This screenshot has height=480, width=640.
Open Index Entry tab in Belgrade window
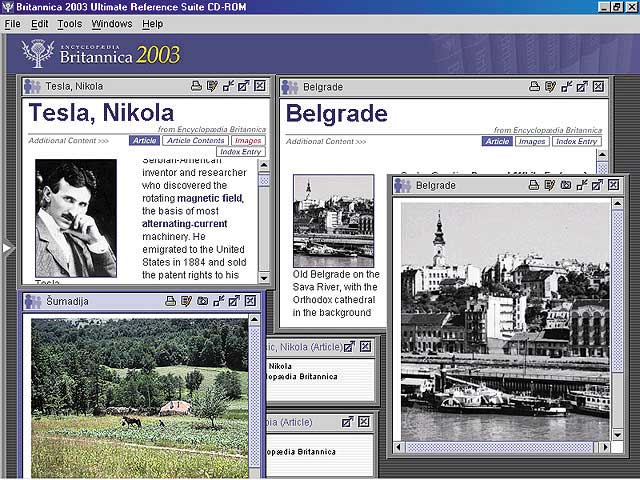coord(577,141)
